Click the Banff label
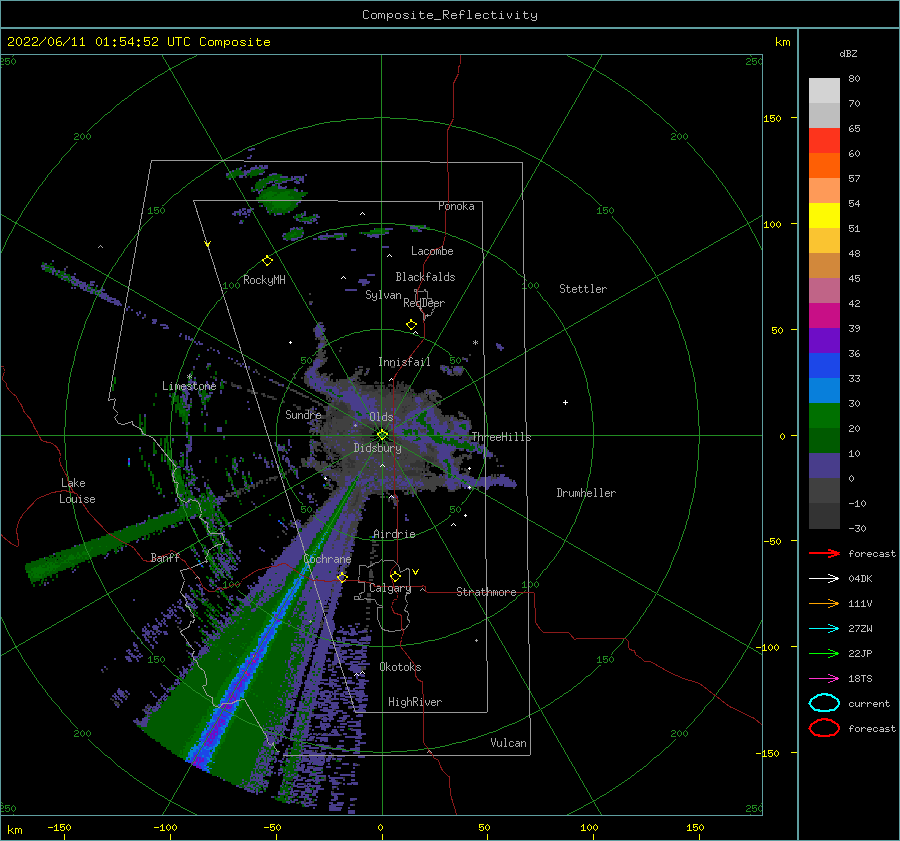 click(x=165, y=557)
